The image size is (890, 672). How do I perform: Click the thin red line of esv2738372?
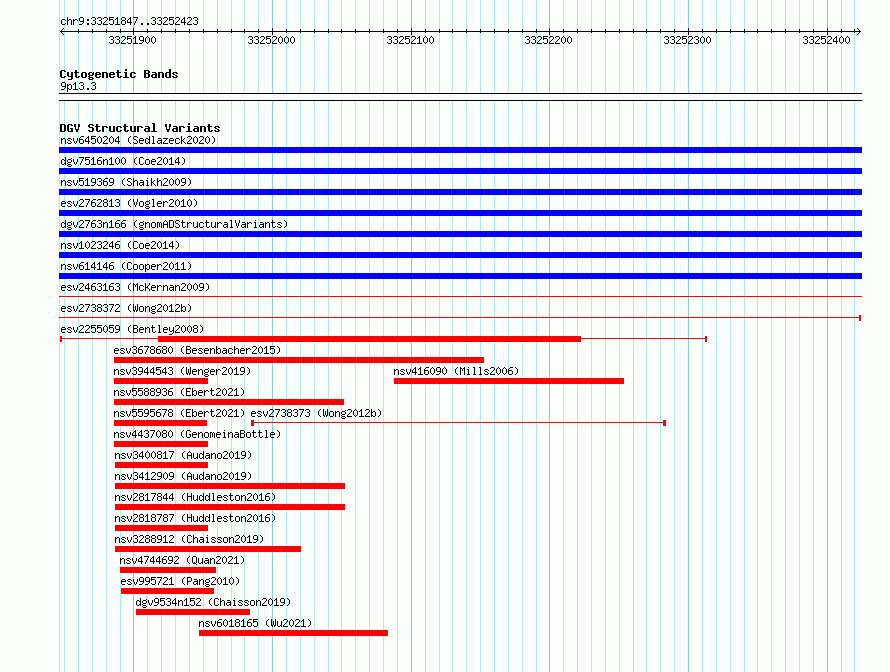[x=460, y=318]
